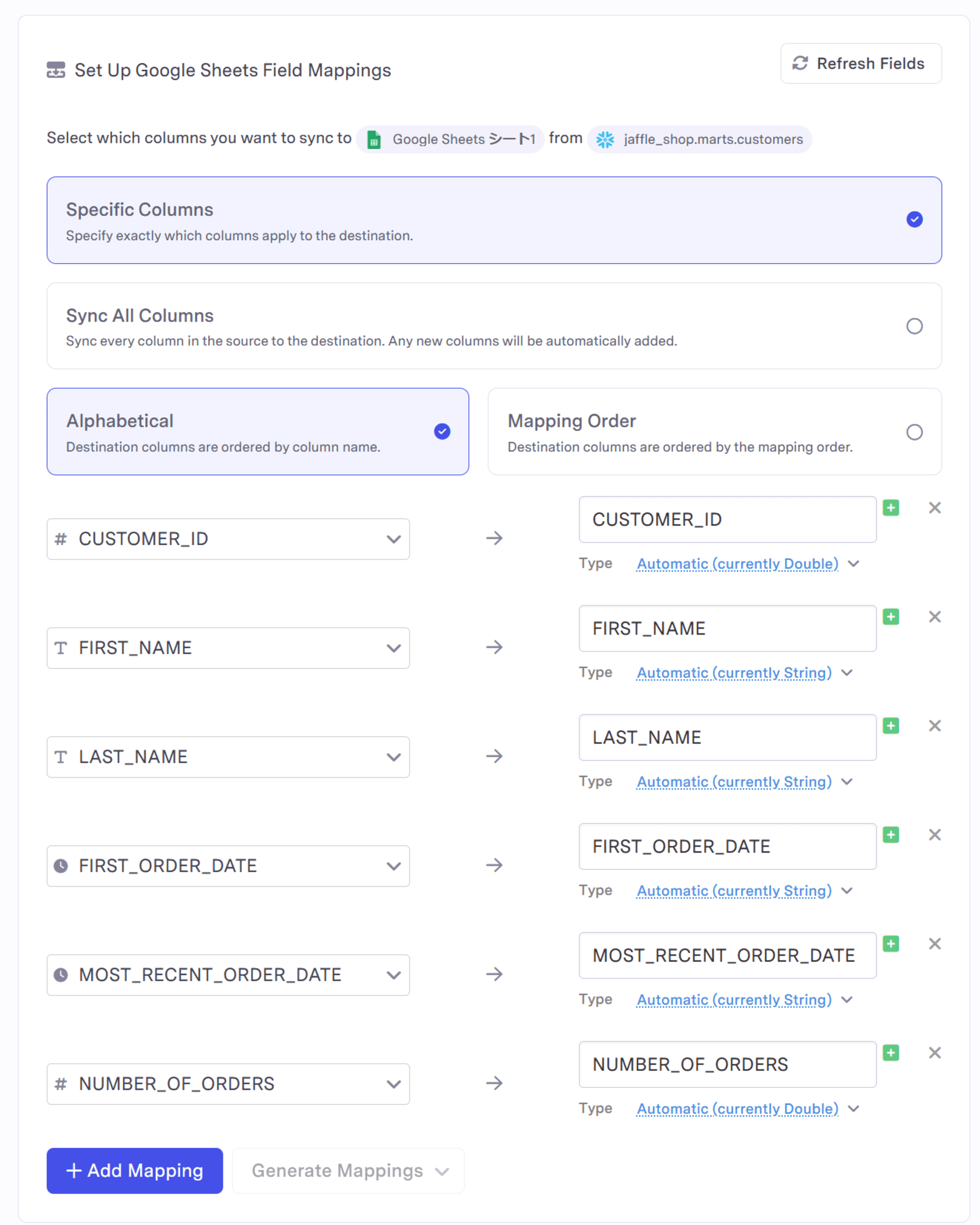Open the FIRST_ORDER_DATE source dropdown
Image resolution: width=980 pixels, height=1225 pixels.
pyautogui.click(x=228, y=866)
